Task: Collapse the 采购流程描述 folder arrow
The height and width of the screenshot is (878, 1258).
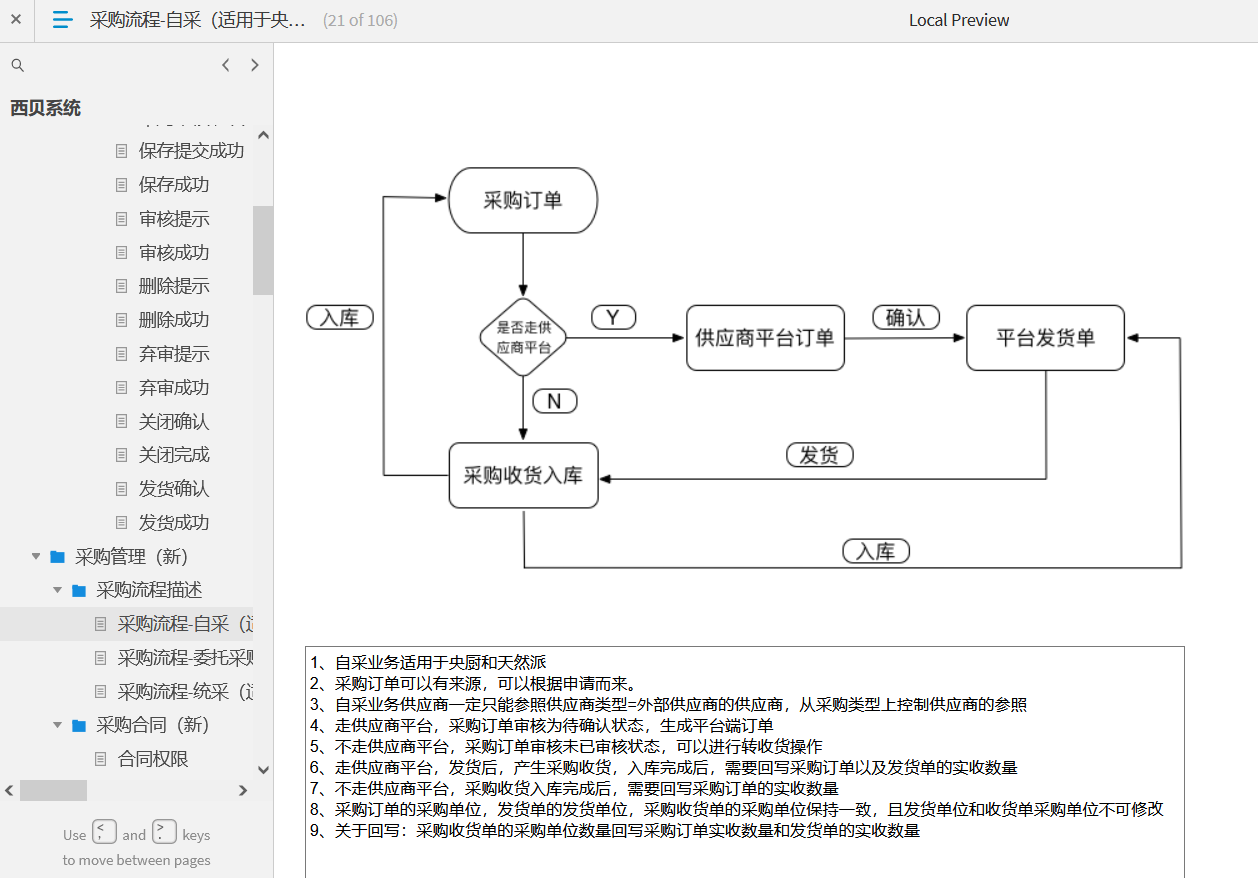Action: click(57, 591)
